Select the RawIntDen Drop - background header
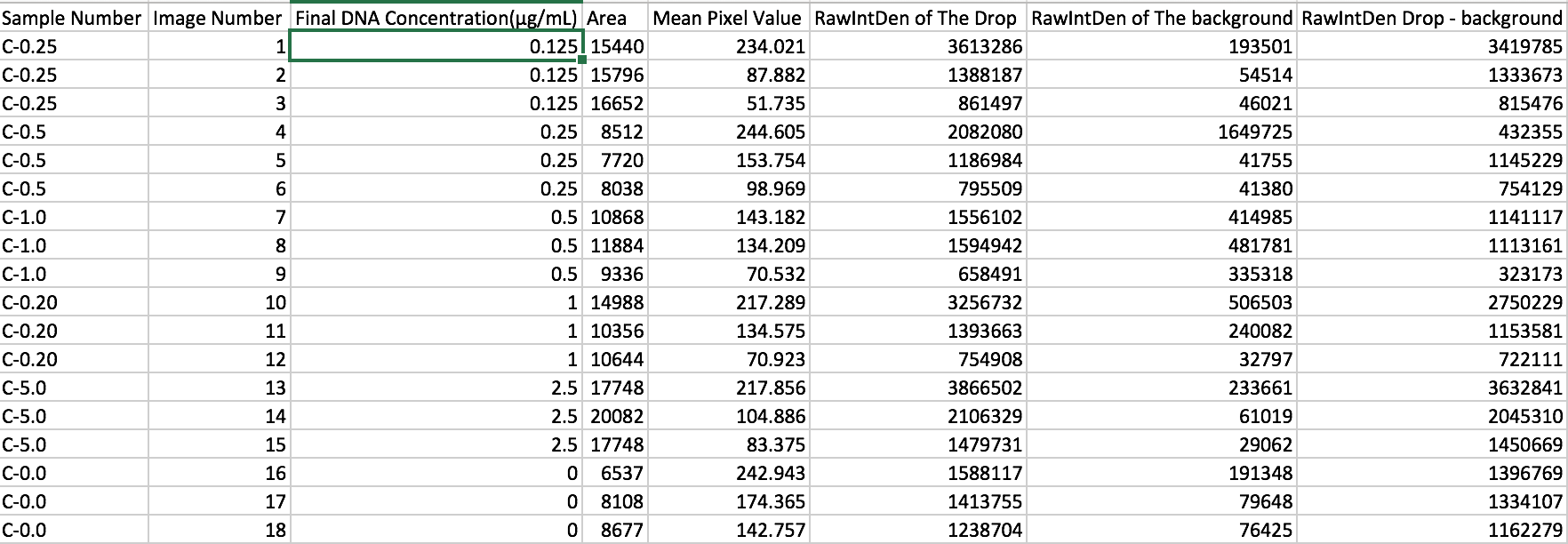This screenshot has width=1568, height=544. (x=1431, y=18)
